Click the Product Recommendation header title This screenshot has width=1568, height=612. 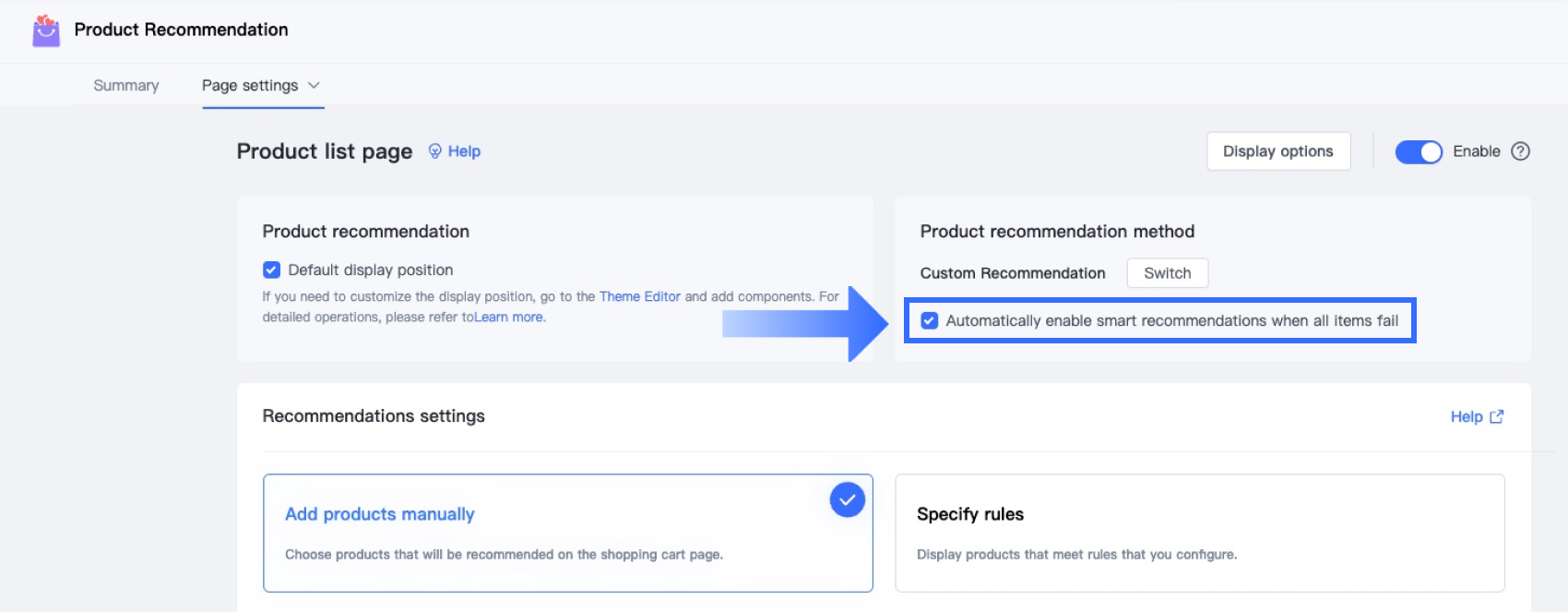181,30
